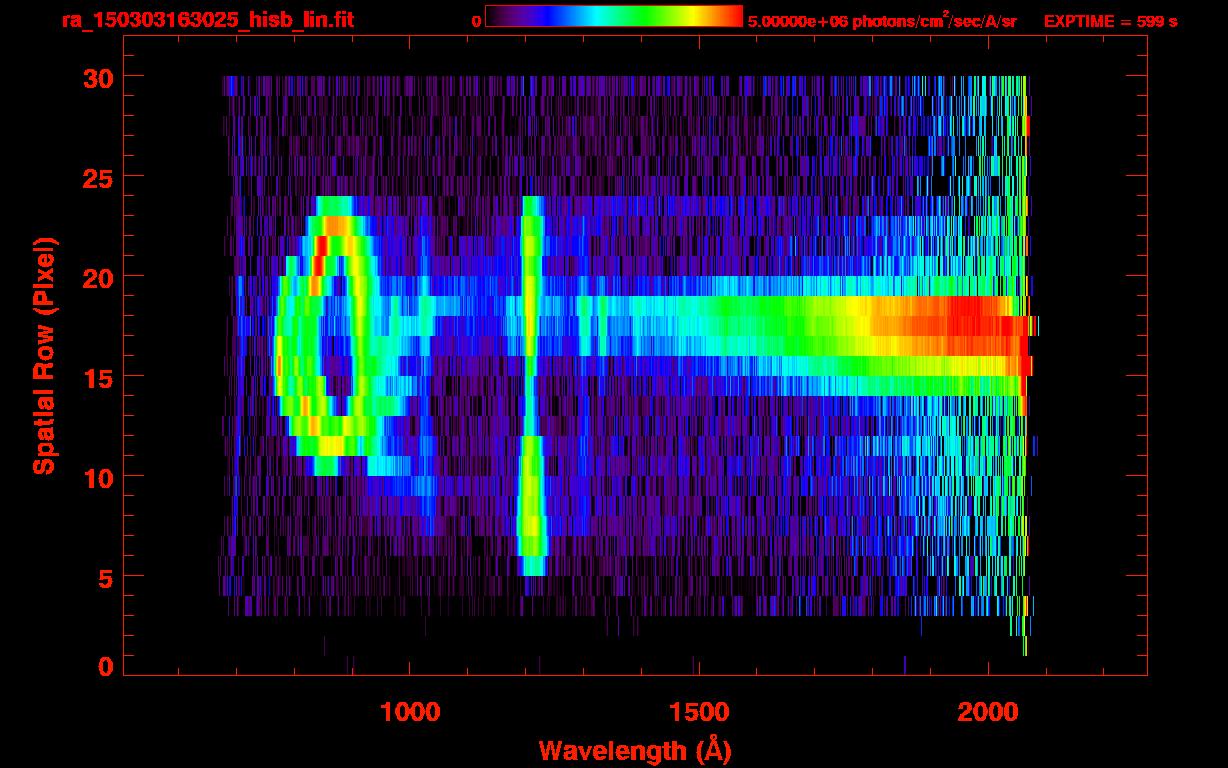Image resolution: width=1228 pixels, height=768 pixels.
Task: Click the x-axis tick label 2000
Action: (988, 712)
